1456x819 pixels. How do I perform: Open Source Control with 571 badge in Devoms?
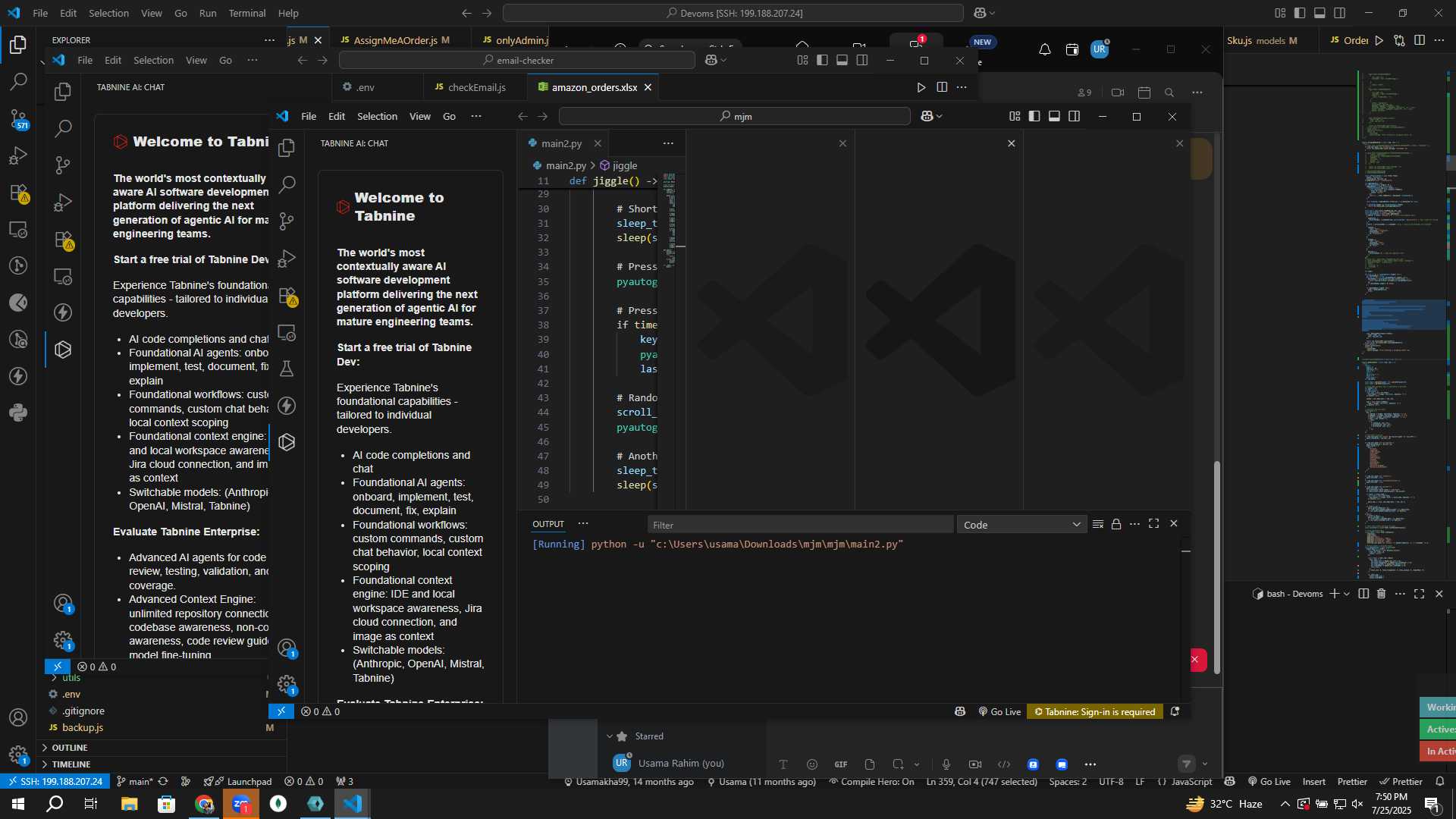click(x=18, y=118)
